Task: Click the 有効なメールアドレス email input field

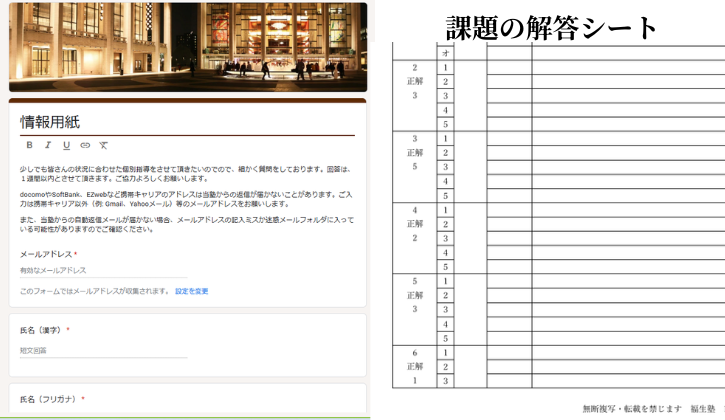Action: [x=104, y=271]
